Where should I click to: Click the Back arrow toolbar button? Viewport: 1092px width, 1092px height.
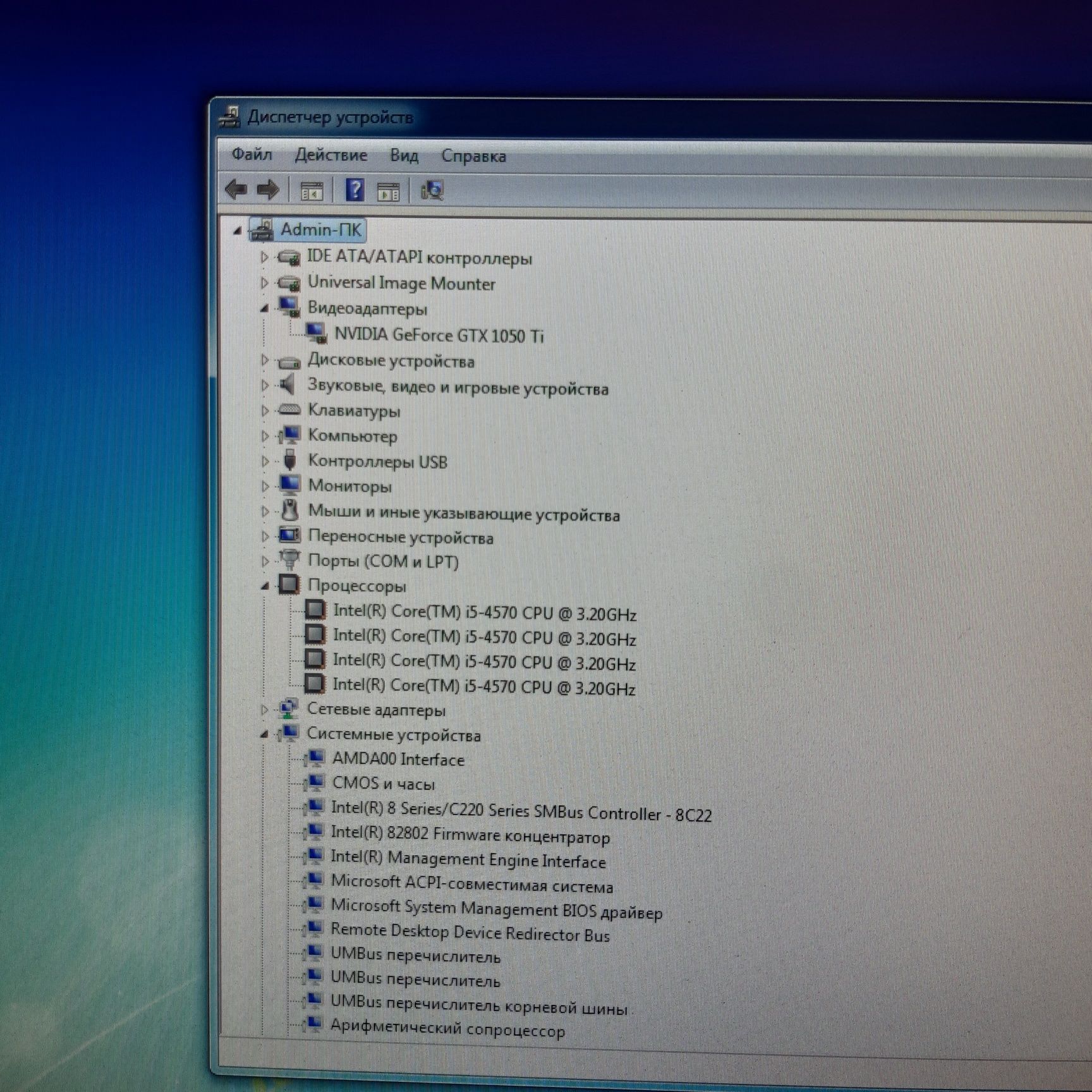[x=236, y=190]
